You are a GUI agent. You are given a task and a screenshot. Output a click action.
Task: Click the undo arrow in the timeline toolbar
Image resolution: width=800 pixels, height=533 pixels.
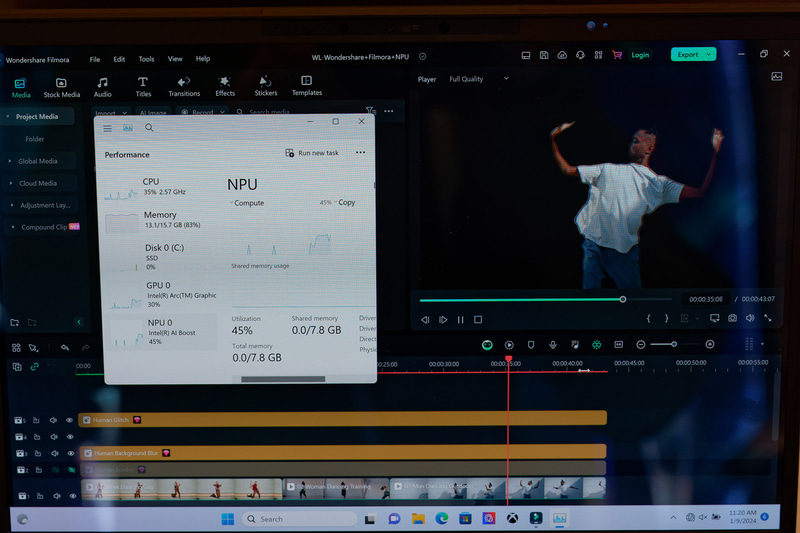[64, 348]
